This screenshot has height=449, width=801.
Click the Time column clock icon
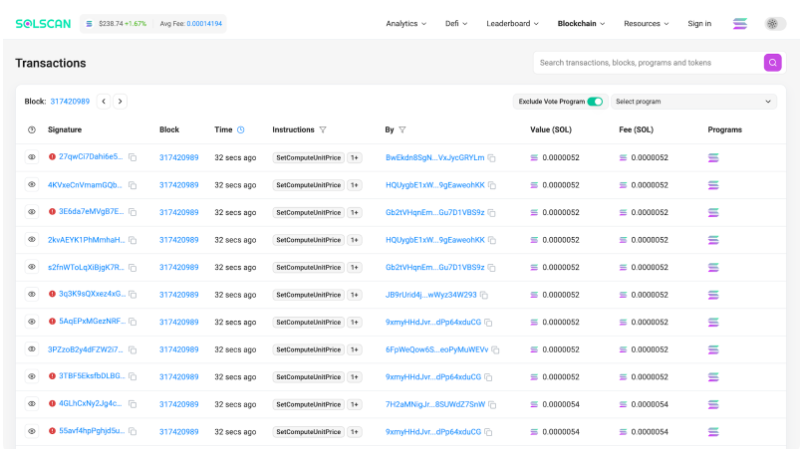coord(241,130)
